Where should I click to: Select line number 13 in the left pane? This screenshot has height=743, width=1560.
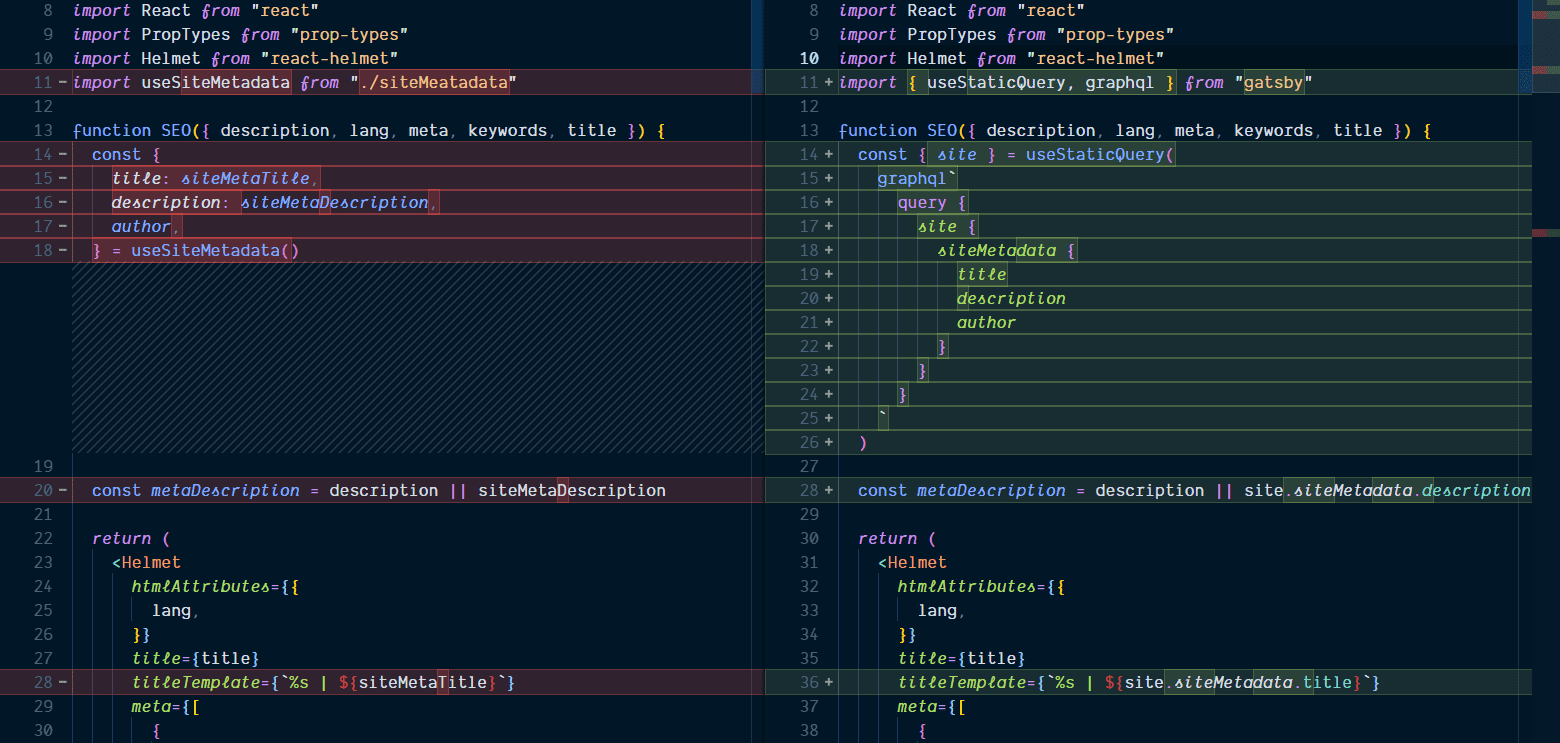click(x=42, y=130)
